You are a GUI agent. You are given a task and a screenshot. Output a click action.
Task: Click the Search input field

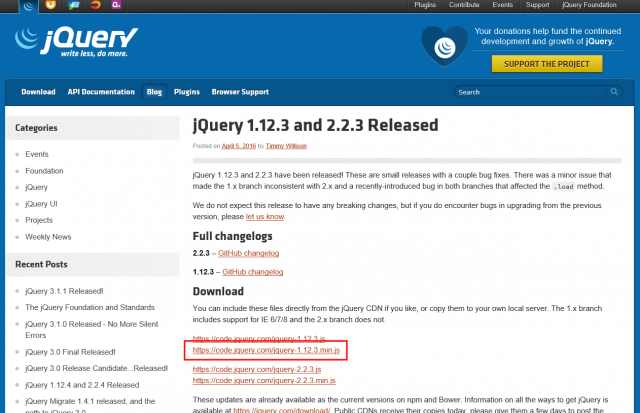coord(538,92)
